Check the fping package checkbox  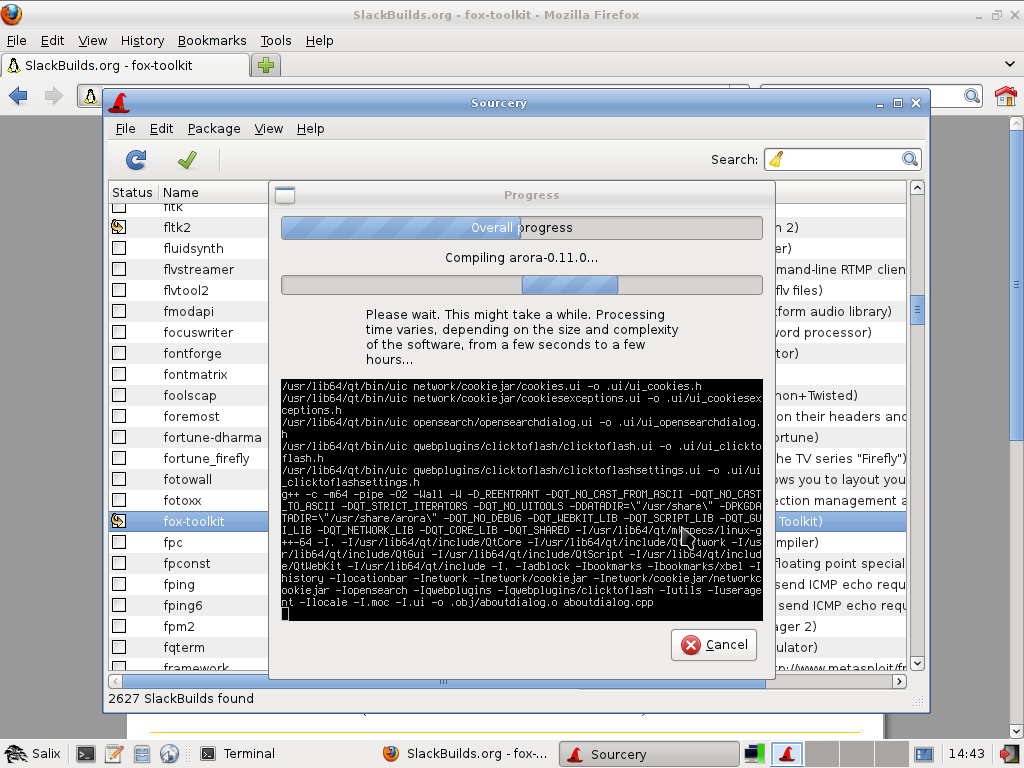tap(119, 584)
